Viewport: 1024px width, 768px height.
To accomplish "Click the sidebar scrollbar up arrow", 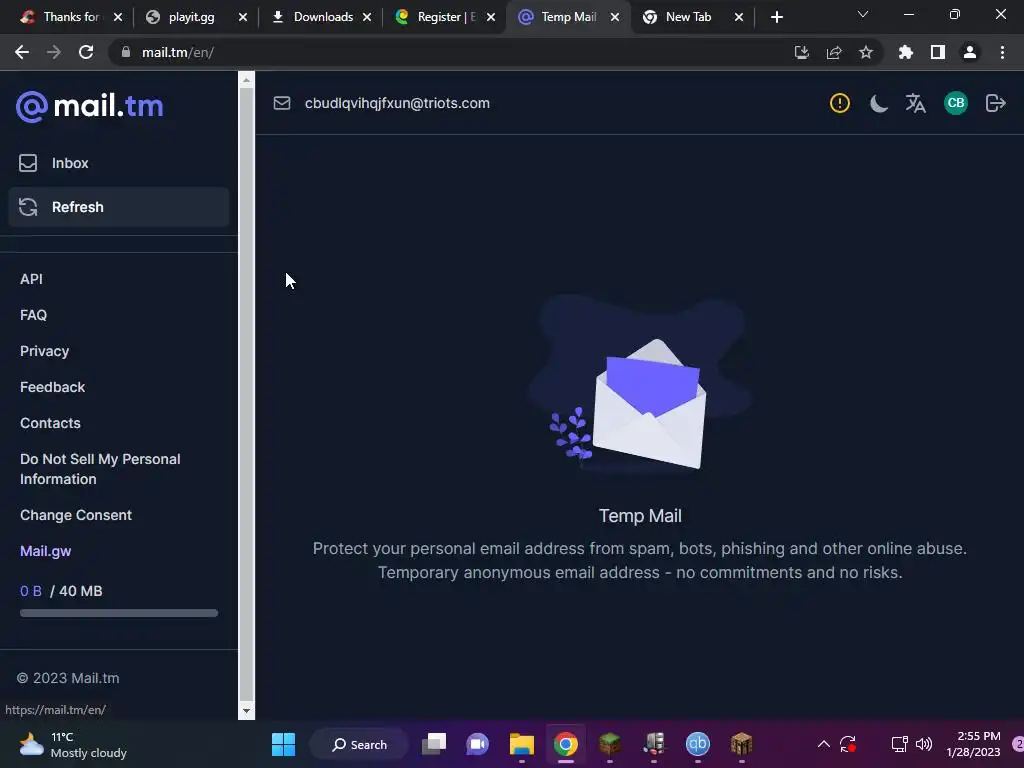I will (x=246, y=80).
